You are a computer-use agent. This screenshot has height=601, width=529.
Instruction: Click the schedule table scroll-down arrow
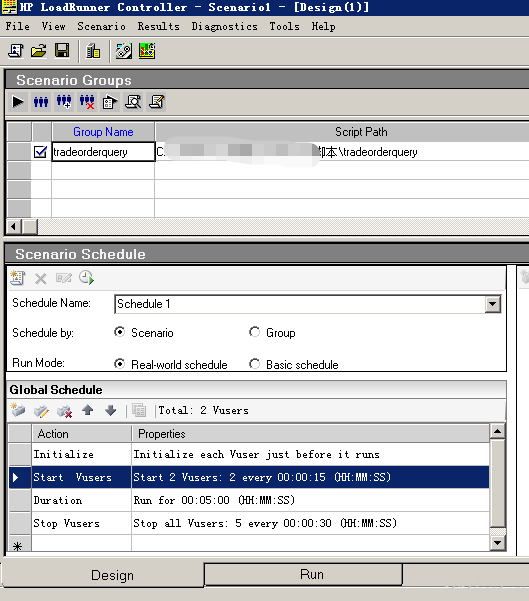click(x=498, y=543)
